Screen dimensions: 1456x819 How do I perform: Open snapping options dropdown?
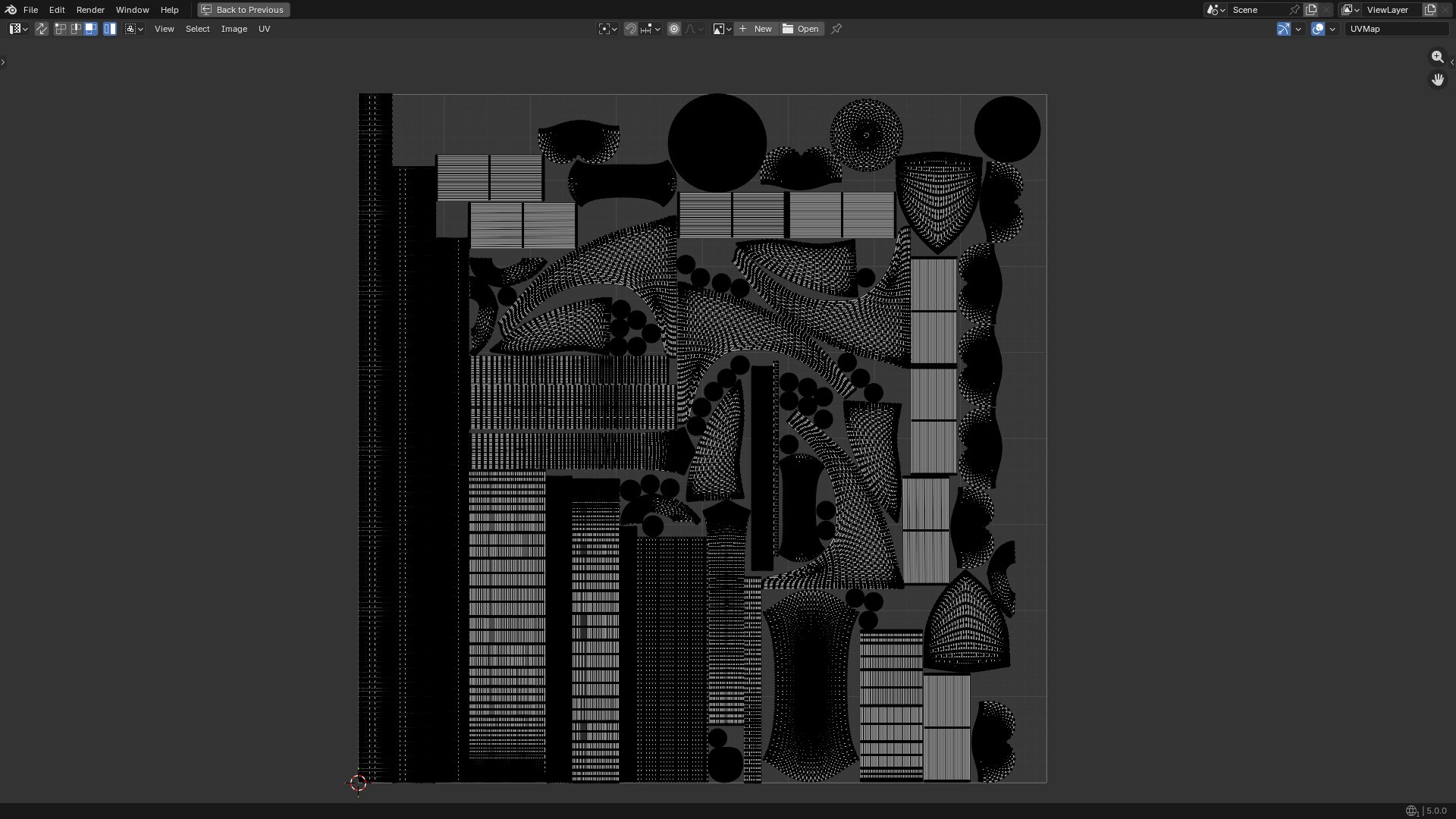[651, 29]
